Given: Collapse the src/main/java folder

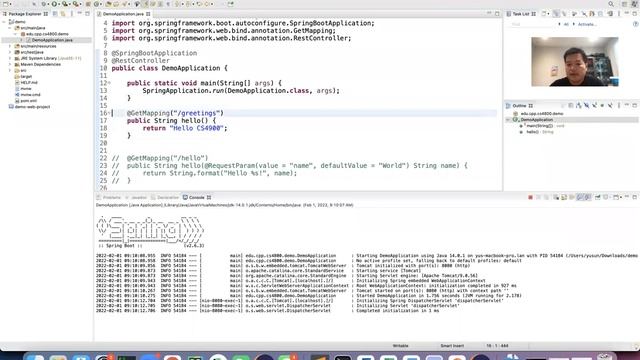Looking at the screenshot, I should click(10, 28).
